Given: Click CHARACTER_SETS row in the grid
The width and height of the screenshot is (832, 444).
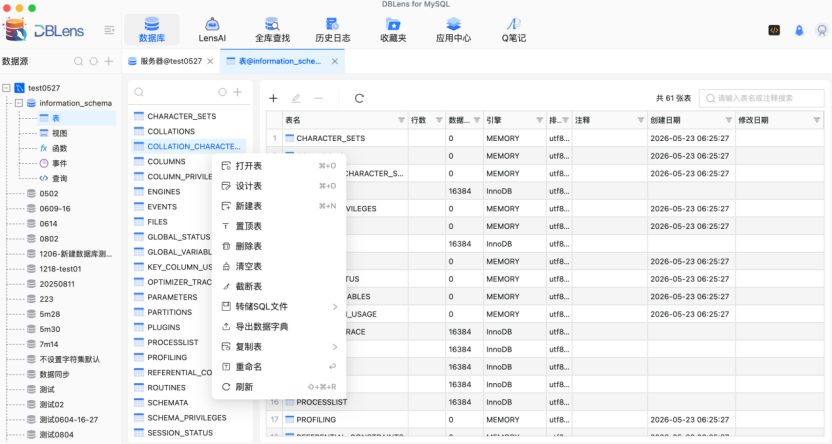Looking at the screenshot, I should pos(545,138).
